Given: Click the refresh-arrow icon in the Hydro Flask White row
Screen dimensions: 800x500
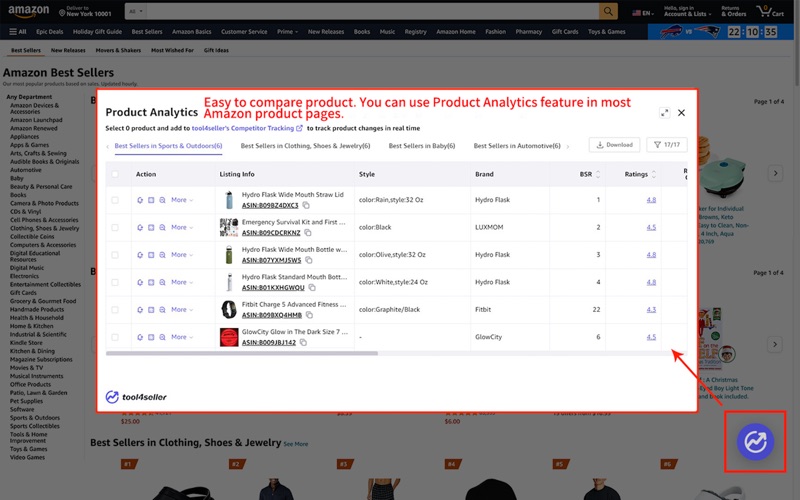Looking at the screenshot, I should pos(140,282).
